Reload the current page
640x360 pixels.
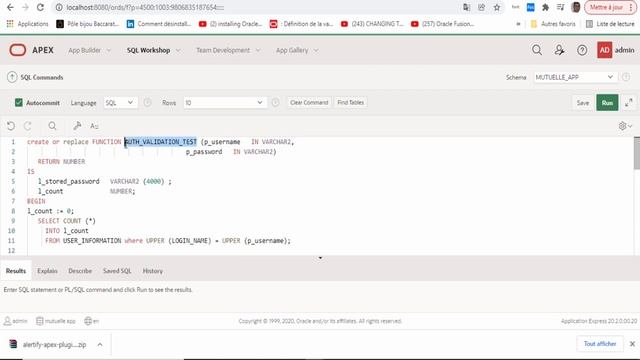(40, 7)
